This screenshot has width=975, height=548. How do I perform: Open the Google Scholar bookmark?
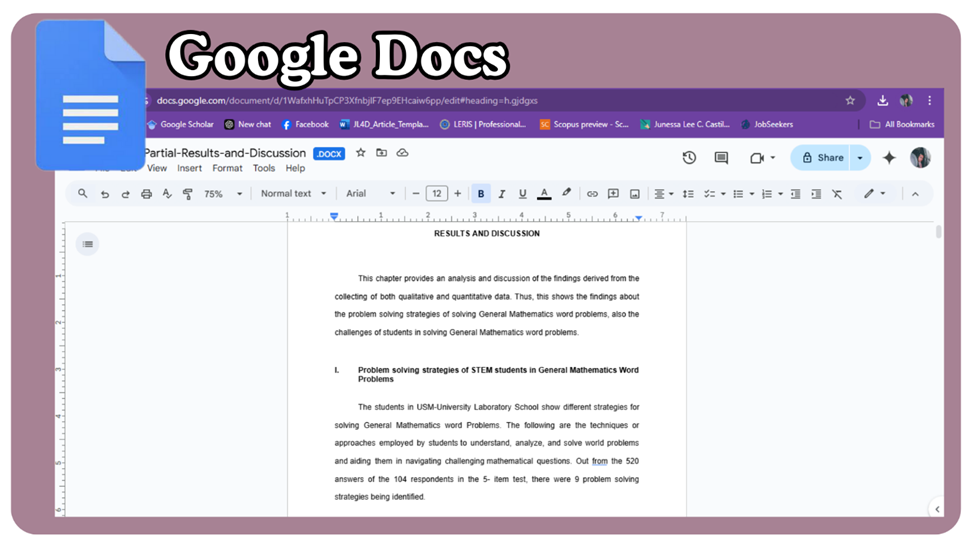pyautogui.click(x=180, y=124)
